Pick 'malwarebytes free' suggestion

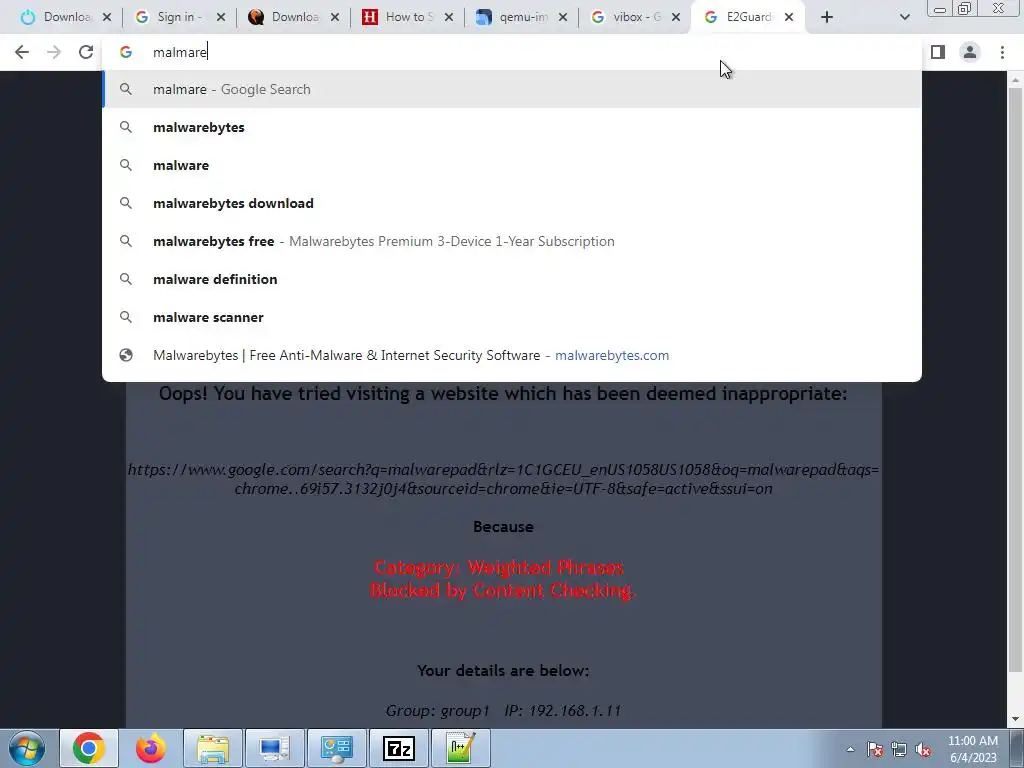pyautogui.click(x=512, y=241)
